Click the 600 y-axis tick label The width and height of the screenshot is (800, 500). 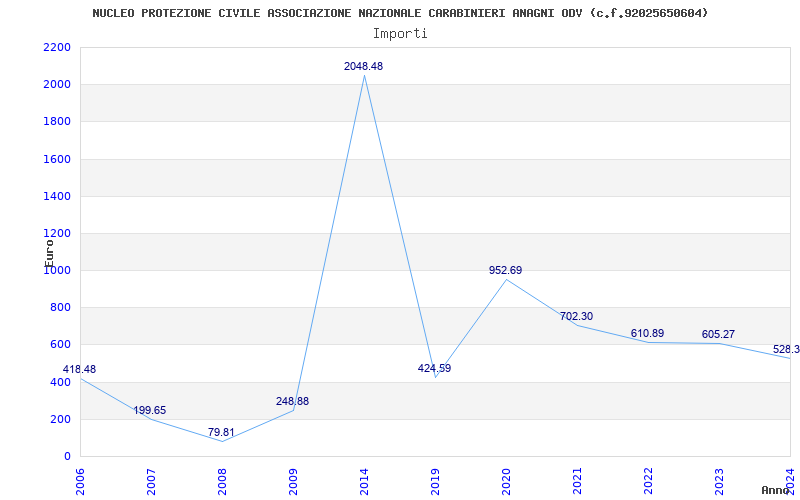tap(61, 345)
